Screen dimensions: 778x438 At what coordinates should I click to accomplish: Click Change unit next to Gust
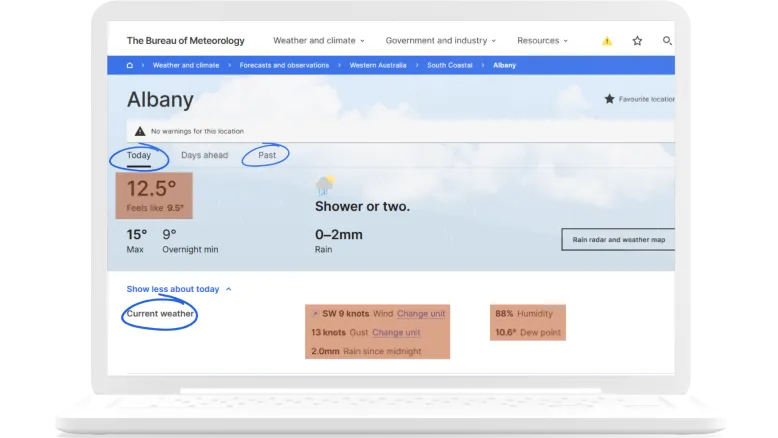[x=396, y=332]
